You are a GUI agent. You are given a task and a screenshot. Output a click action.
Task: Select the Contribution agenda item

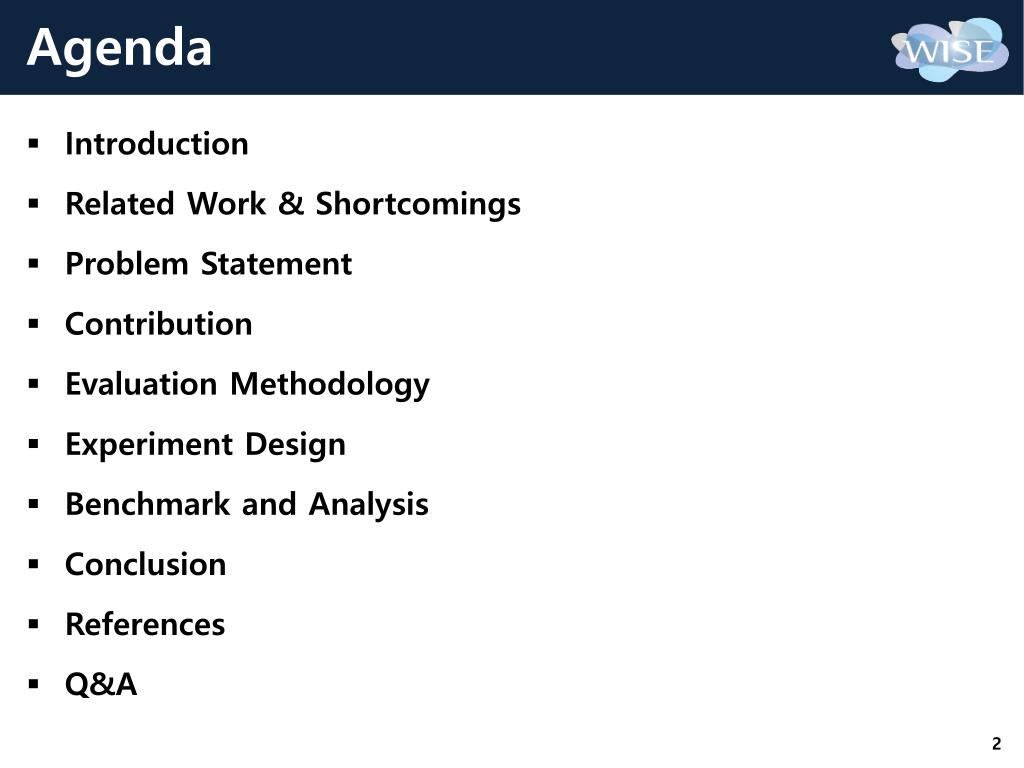(159, 324)
